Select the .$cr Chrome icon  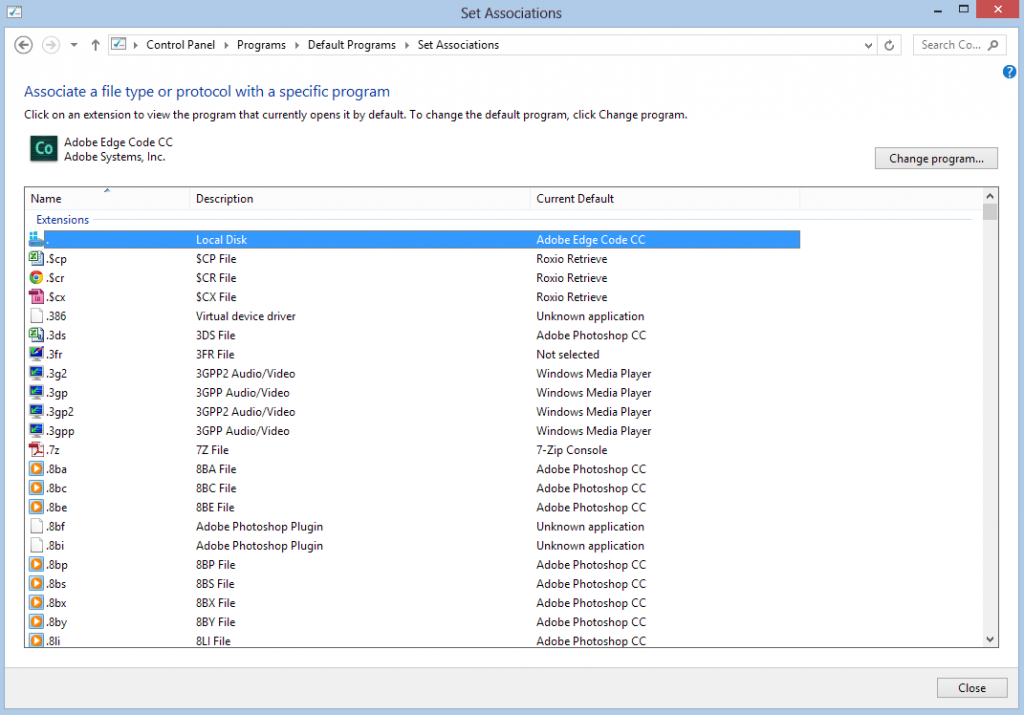[x=36, y=278]
